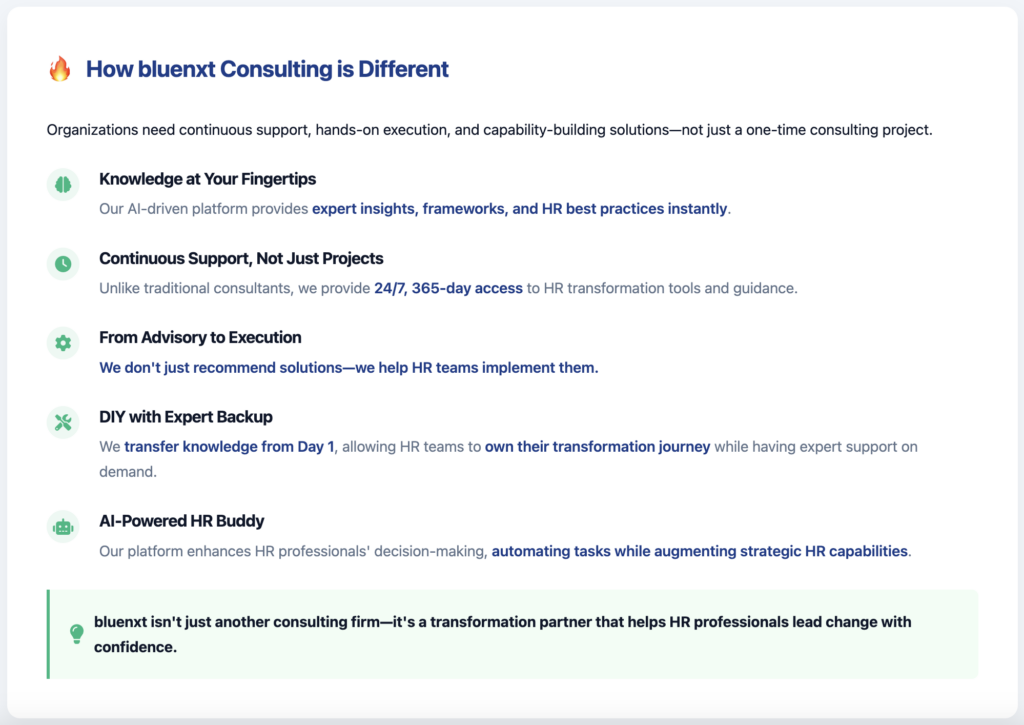Click the lightbulb icon in green callout

click(77, 634)
